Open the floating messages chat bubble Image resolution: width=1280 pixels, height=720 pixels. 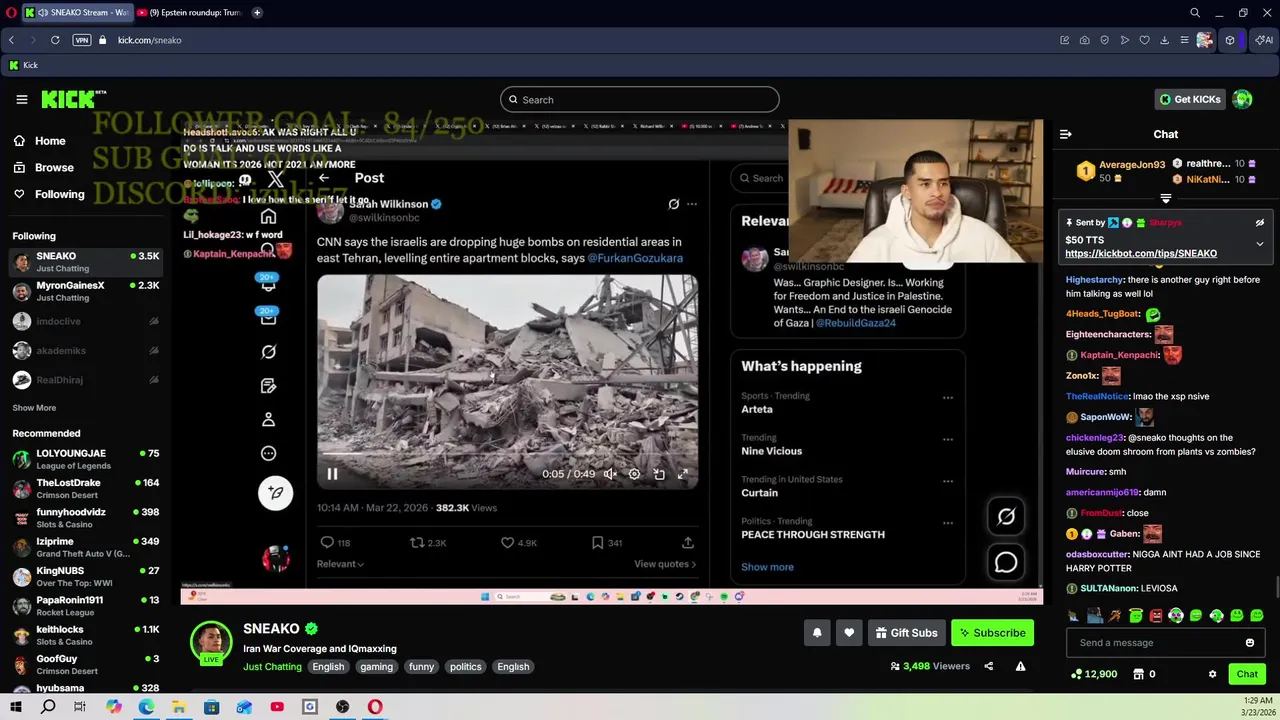(x=1006, y=563)
